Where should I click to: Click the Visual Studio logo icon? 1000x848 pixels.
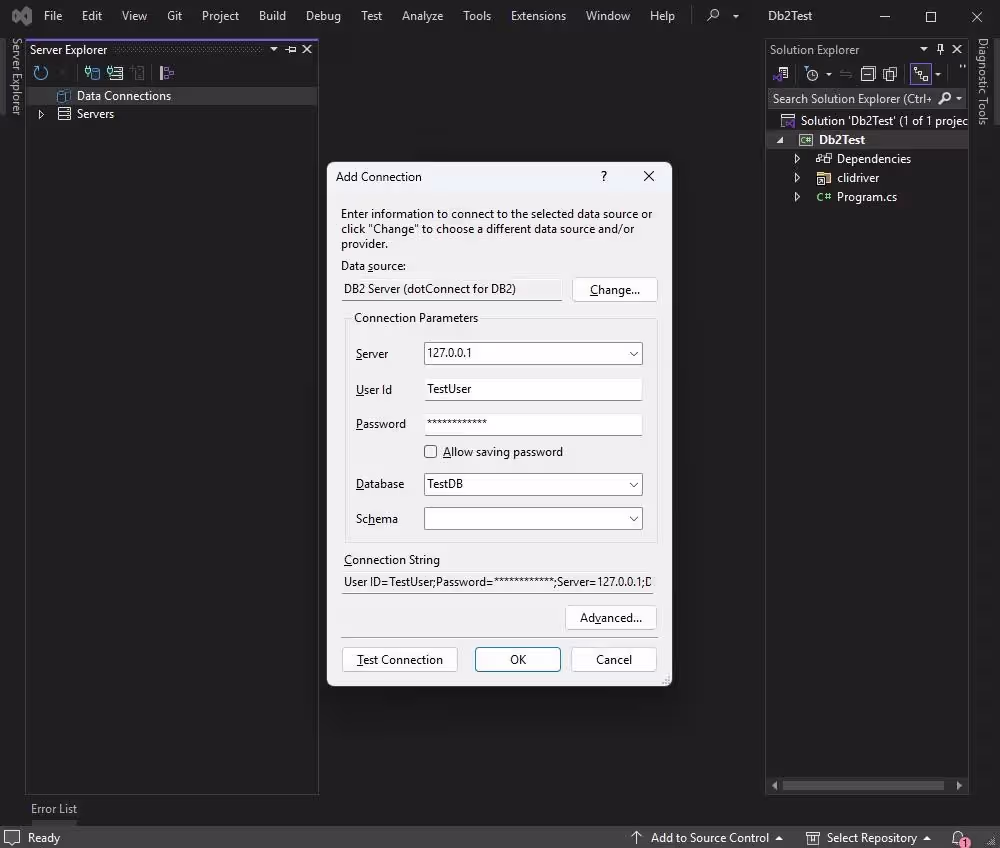(22, 16)
